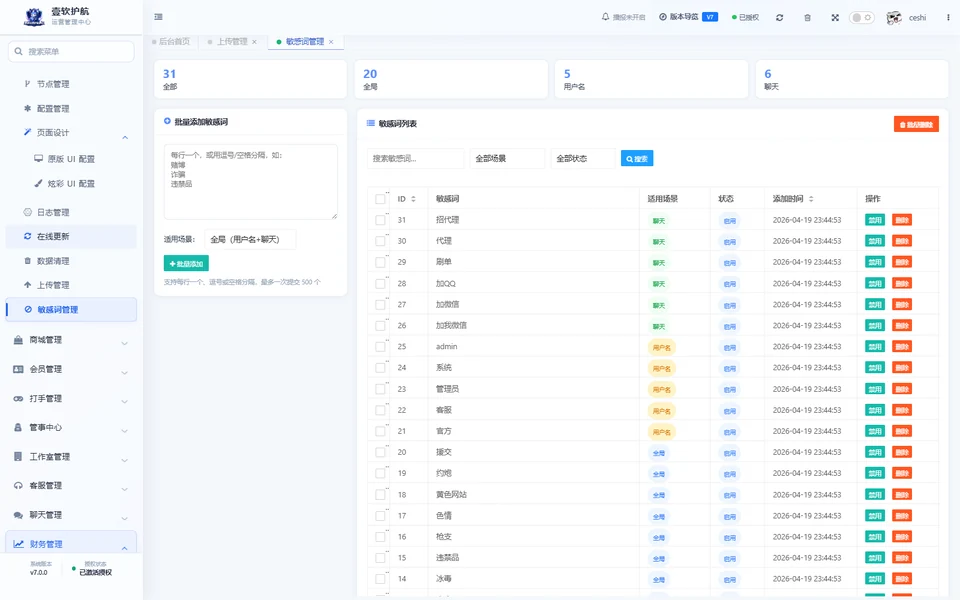
Task: Click the refresh arrows icon in header
Action: tap(779, 18)
